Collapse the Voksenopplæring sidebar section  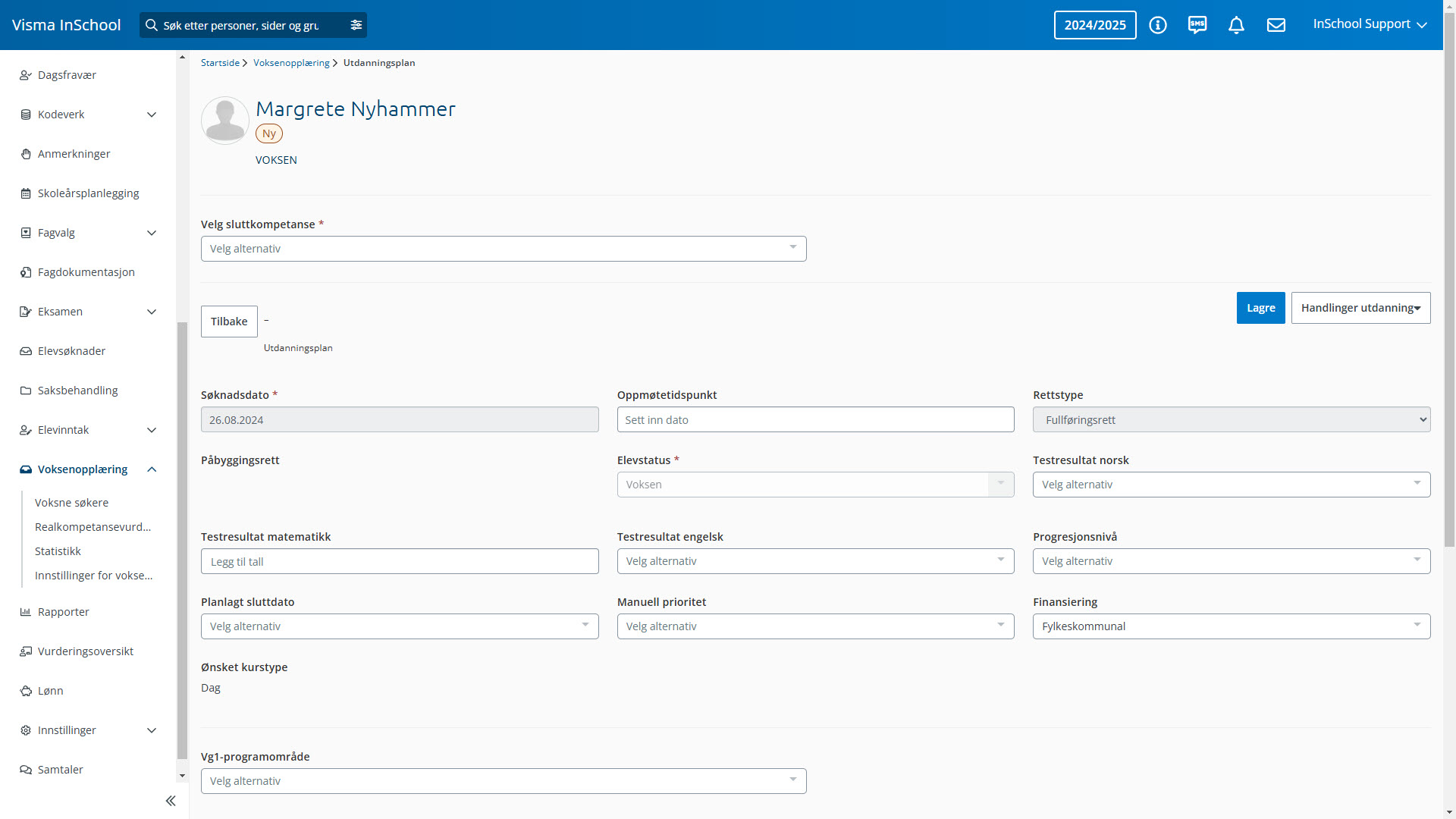(151, 469)
